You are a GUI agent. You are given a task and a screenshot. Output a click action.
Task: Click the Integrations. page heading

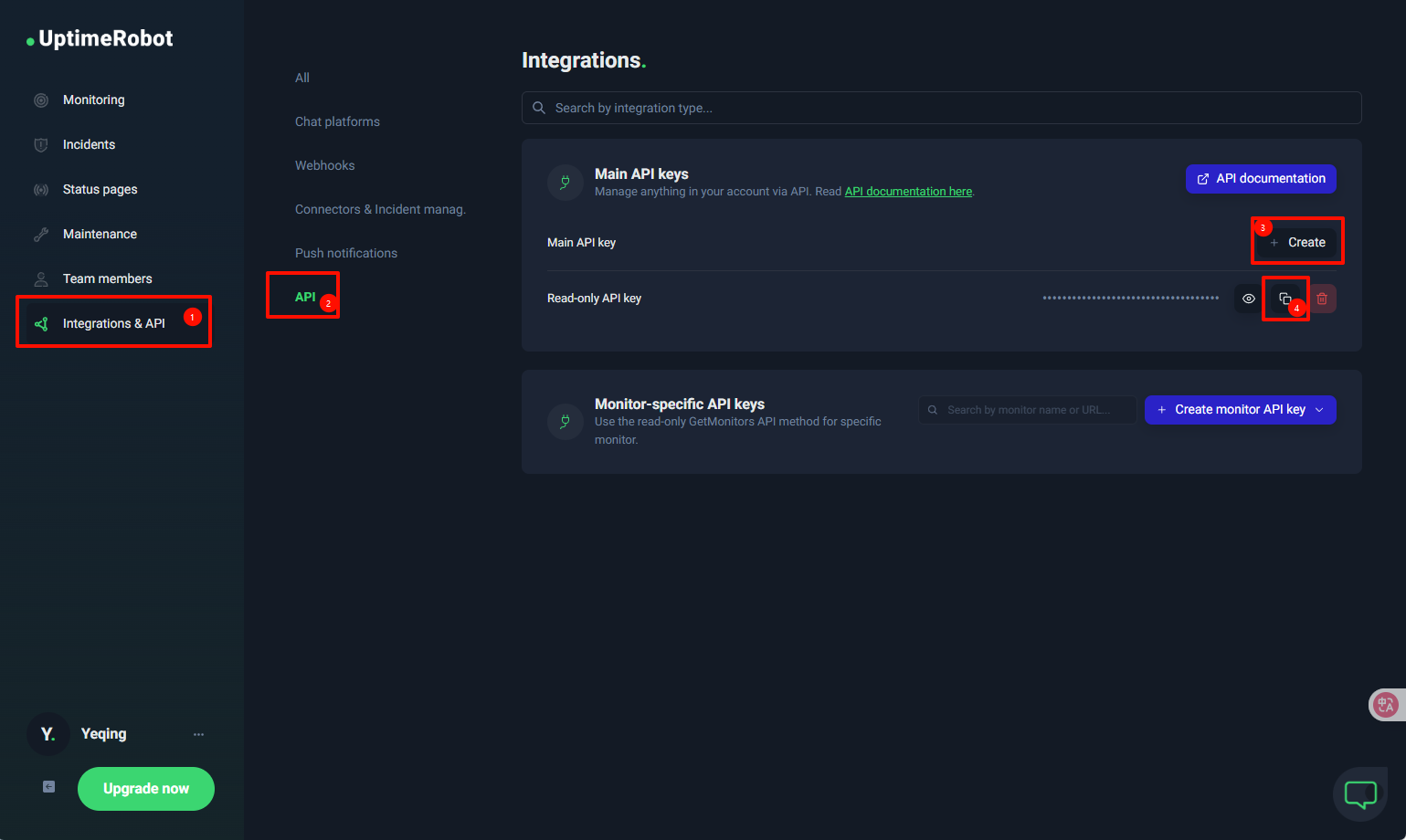point(584,60)
